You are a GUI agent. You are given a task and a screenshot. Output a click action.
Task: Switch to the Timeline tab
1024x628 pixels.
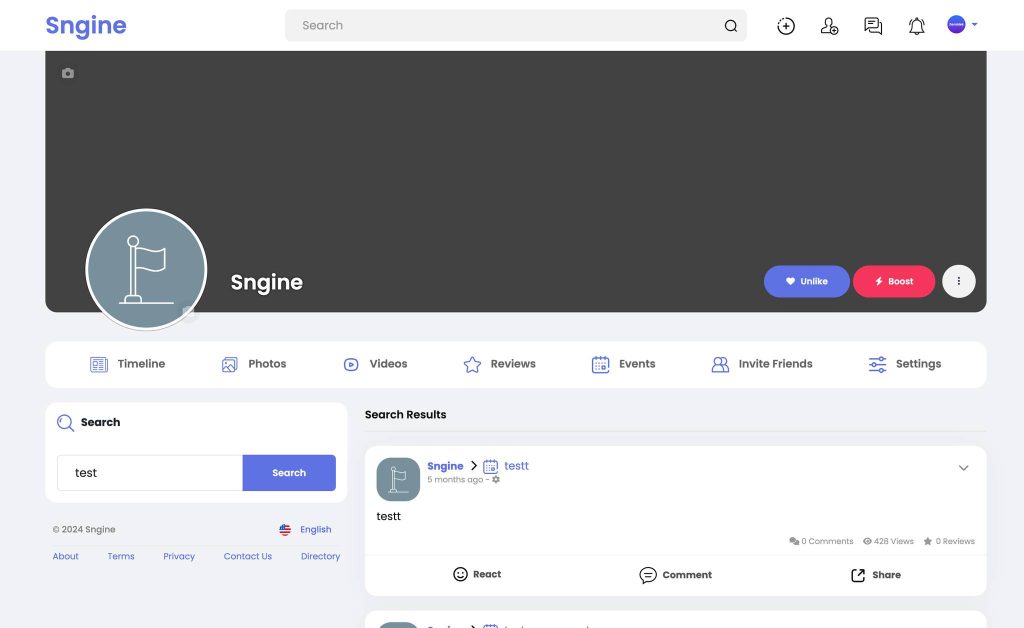coord(127,364)
